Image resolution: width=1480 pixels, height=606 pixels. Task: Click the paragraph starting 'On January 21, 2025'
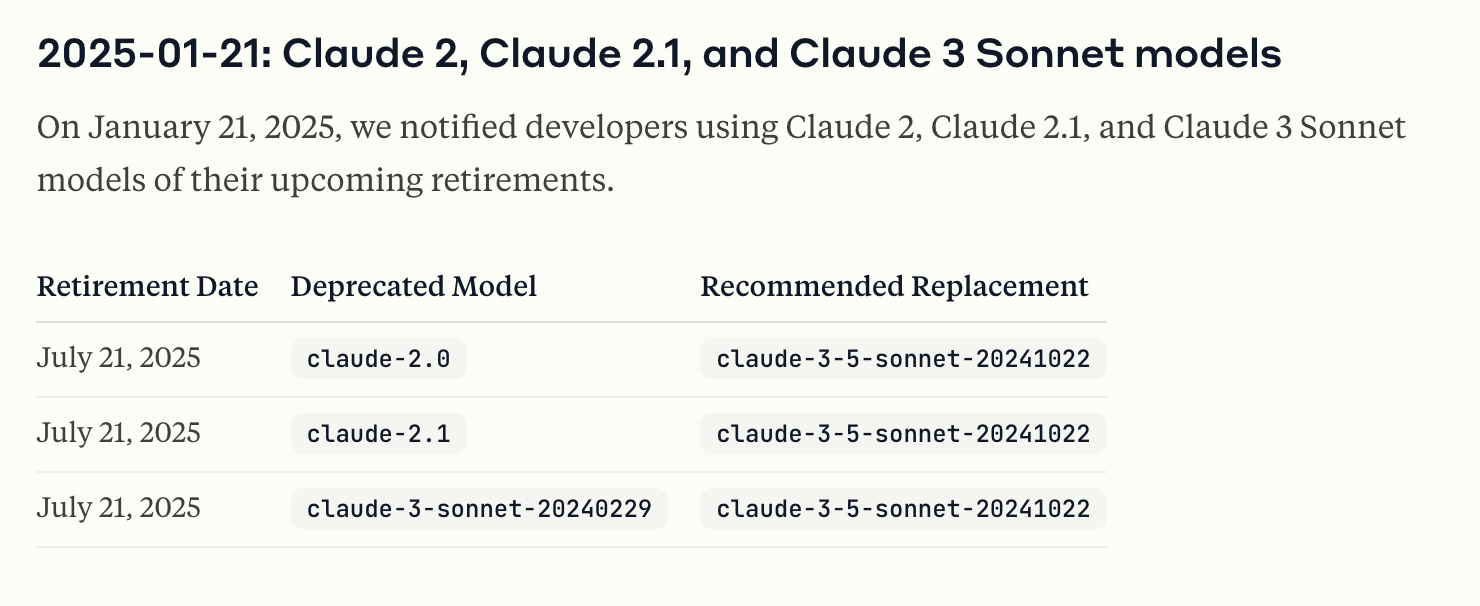(721, 154)
